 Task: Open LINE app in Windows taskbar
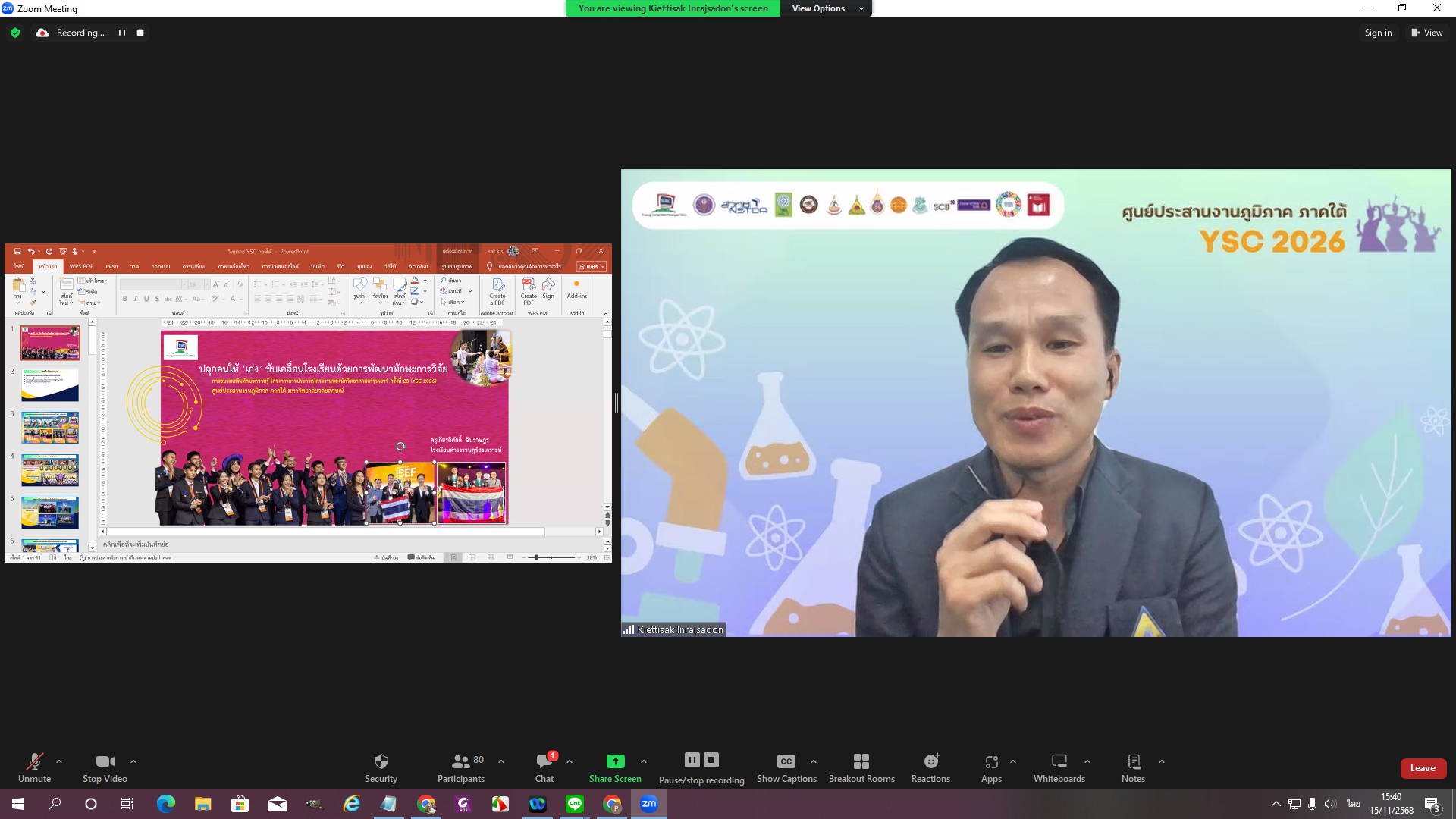point(574,804)
